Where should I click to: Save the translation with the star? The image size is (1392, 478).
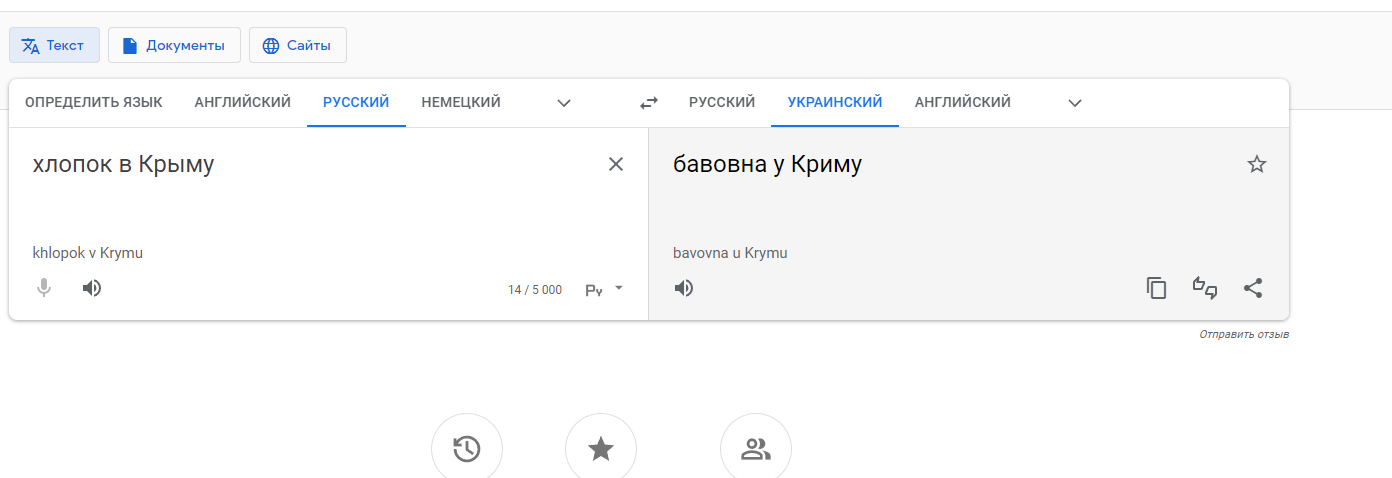(1257, 164)
